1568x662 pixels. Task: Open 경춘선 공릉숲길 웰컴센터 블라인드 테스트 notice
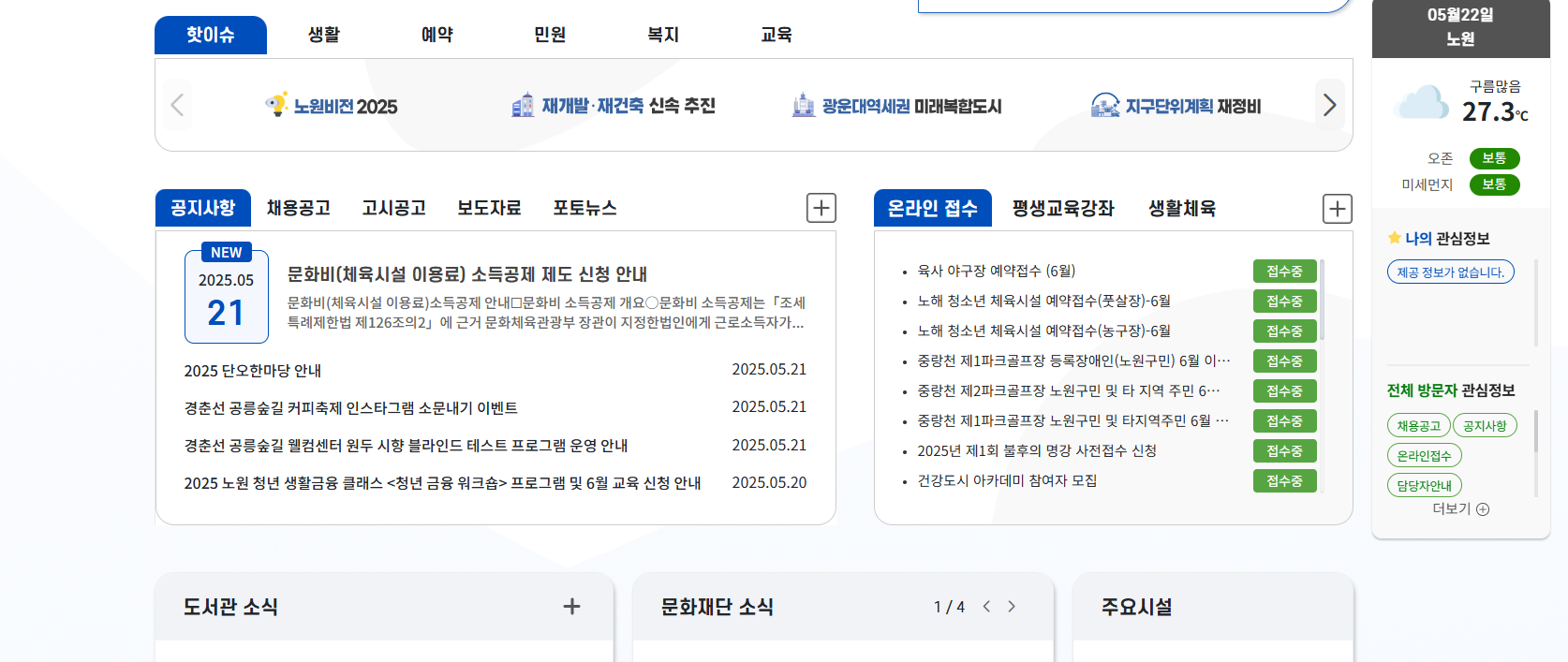point(407,446)
